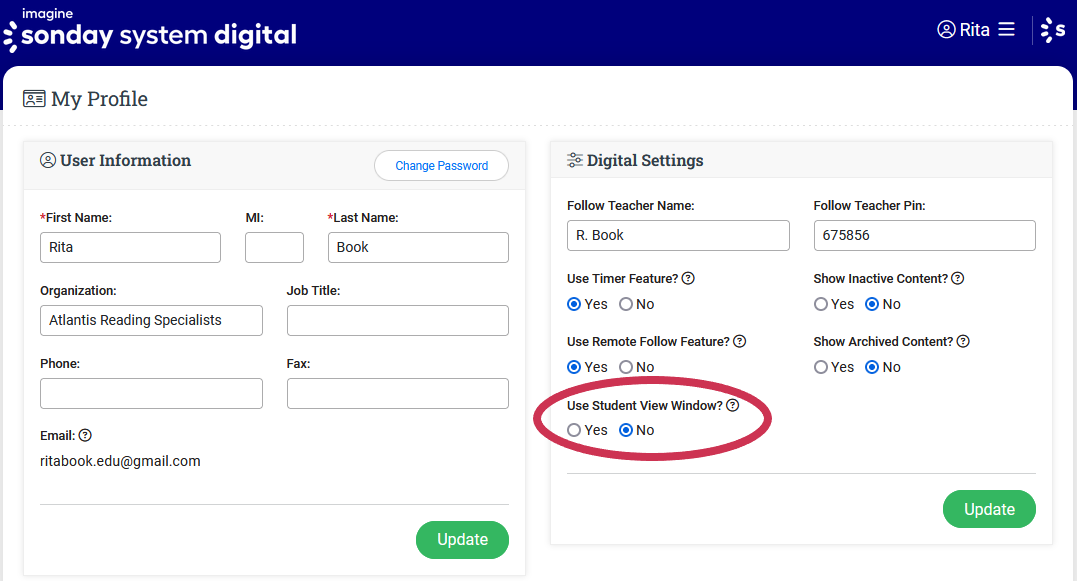
Task: Open the Rita user account menu
Action: (964, 30)
